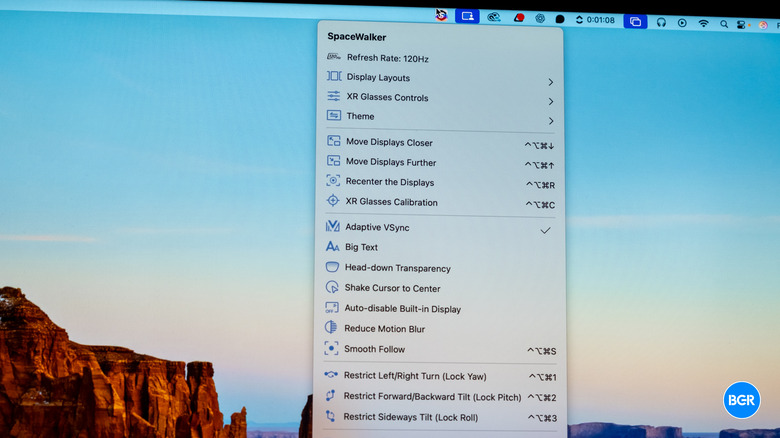This screenshot has width=780, height=438.
Task: Click the Head-down Transparency icon
Action: point(332,267)
